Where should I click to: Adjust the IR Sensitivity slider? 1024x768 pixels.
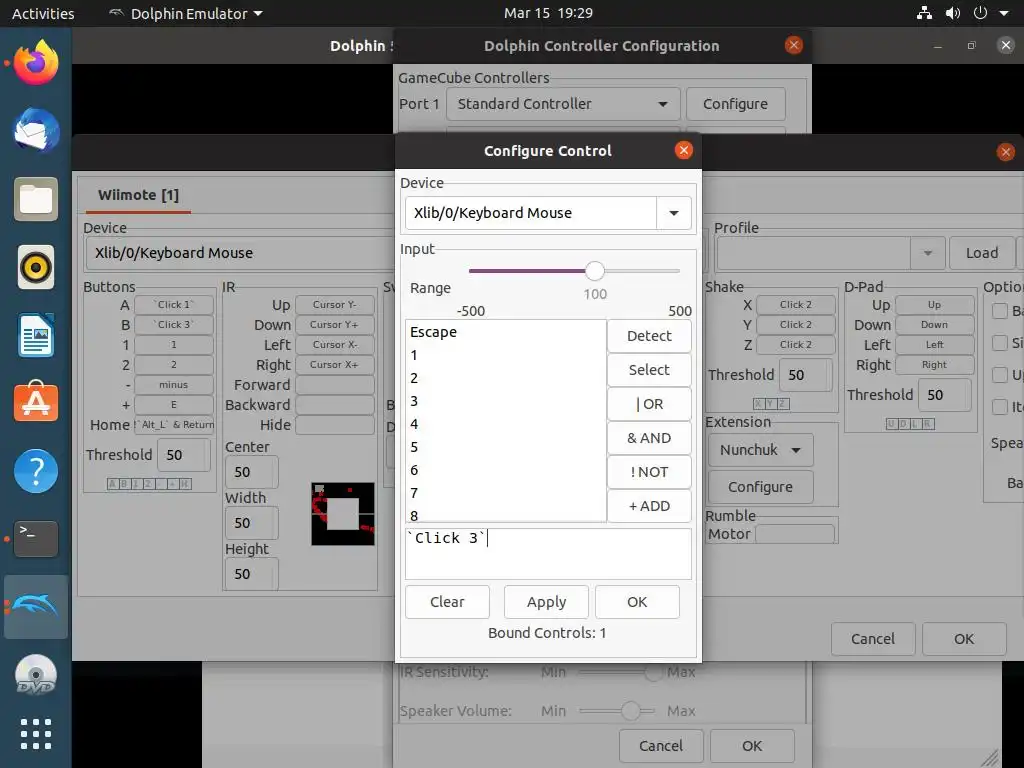coord(653,672)
